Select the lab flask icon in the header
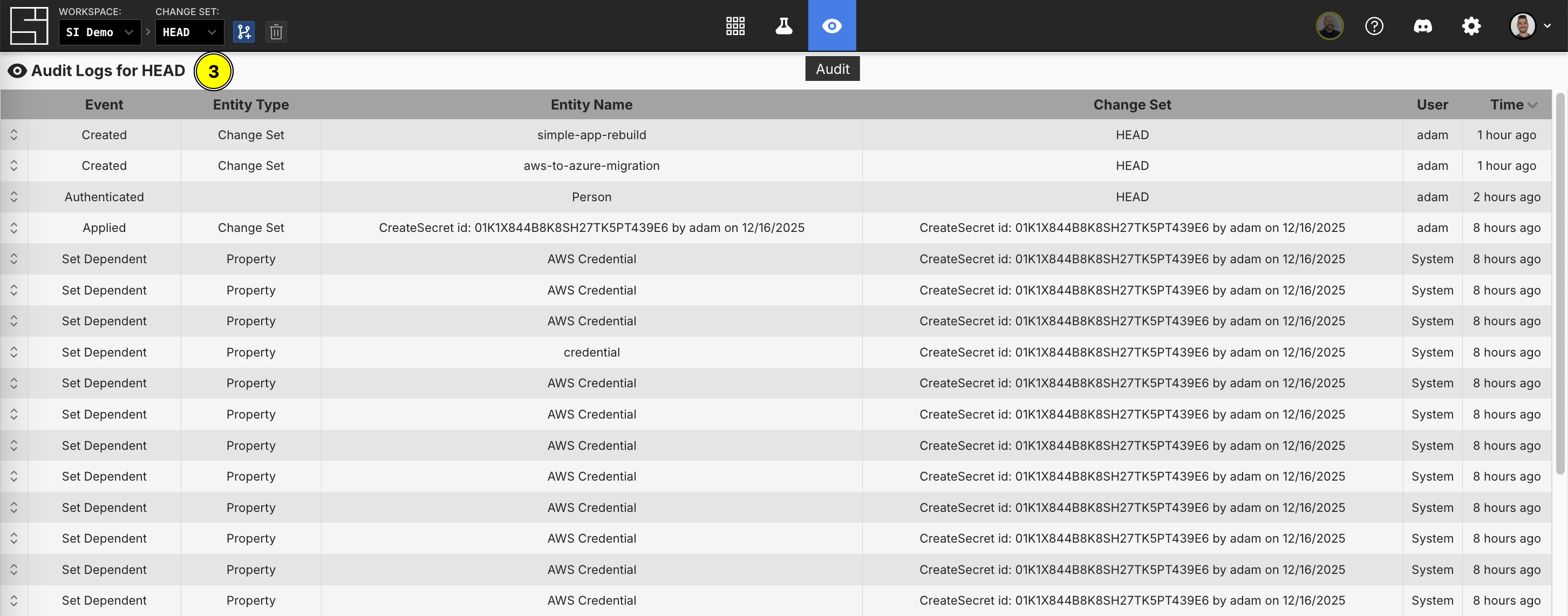1568x616 pixels. click(783, 25)
